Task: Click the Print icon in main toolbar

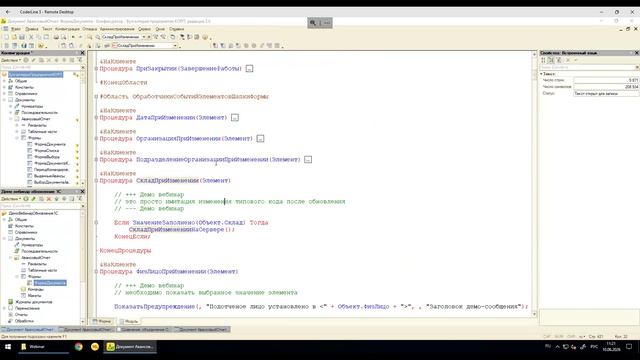Action: [x=56, y=37]
